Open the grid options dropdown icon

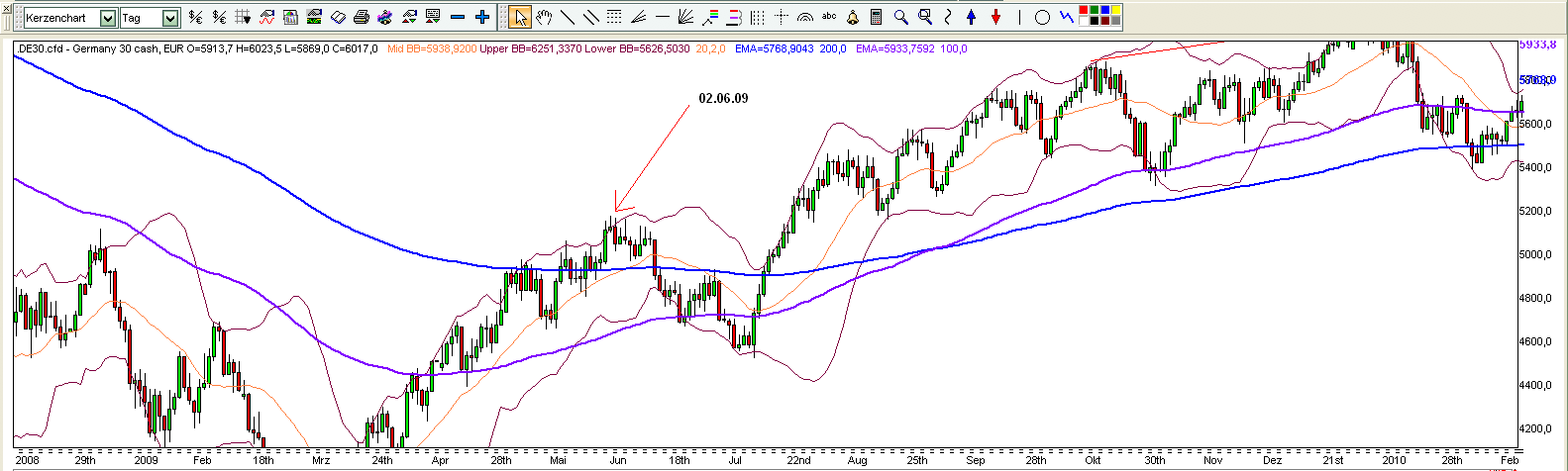click(243, 17)
